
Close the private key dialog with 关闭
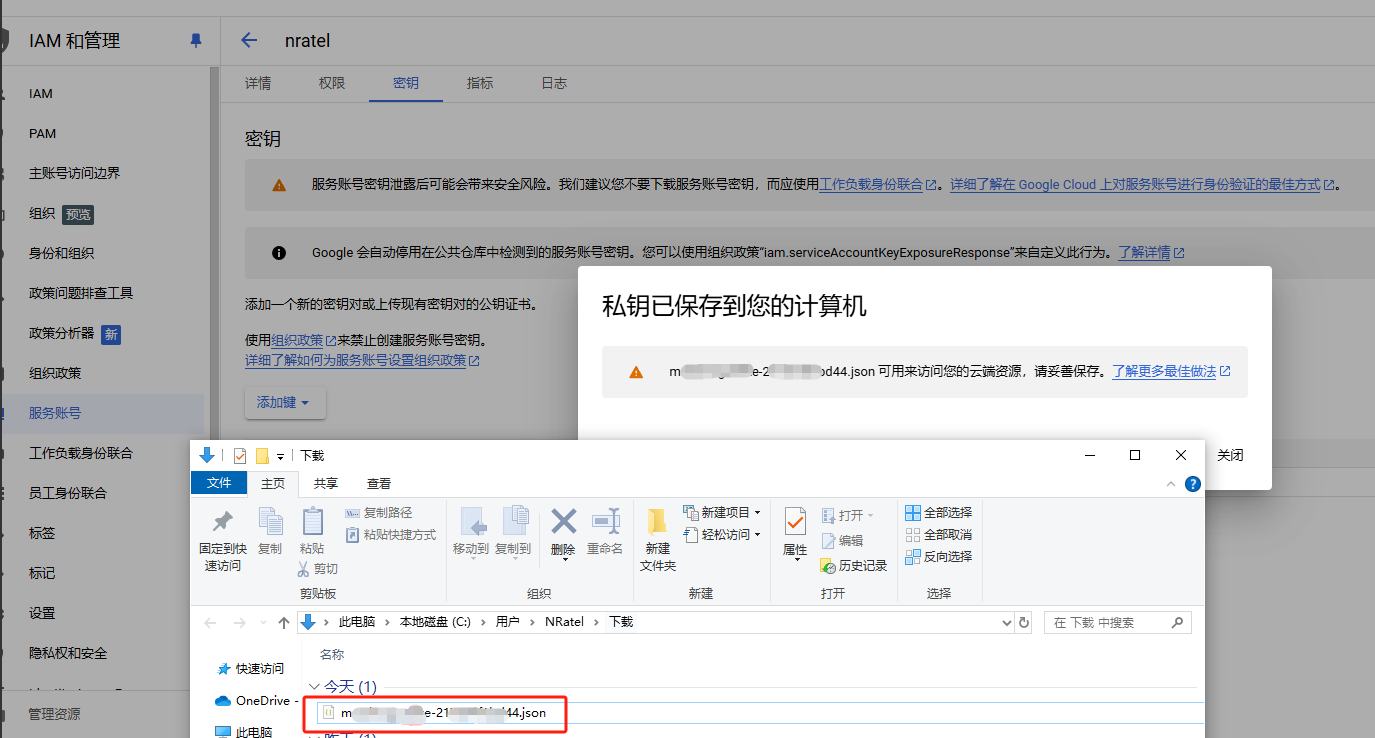pyautogui.click(x=1230, y=455)
